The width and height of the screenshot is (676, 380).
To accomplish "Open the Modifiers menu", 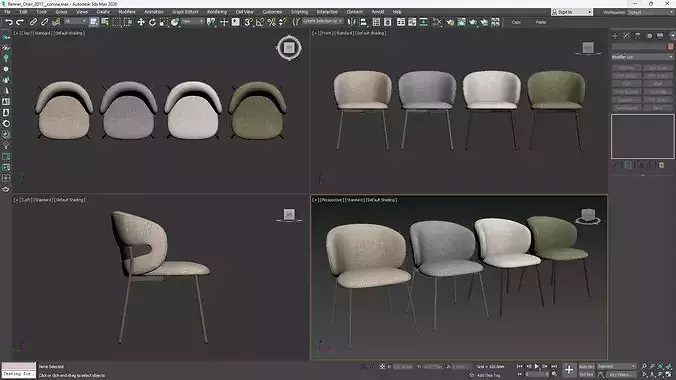I will [x=127, y=12].
